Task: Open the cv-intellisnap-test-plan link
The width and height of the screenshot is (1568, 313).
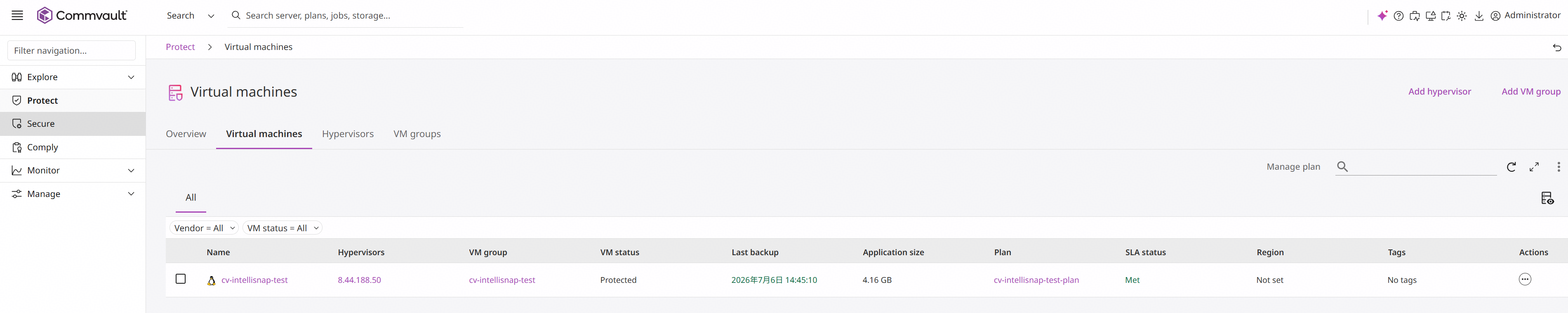Action: tap(1036, 280)
